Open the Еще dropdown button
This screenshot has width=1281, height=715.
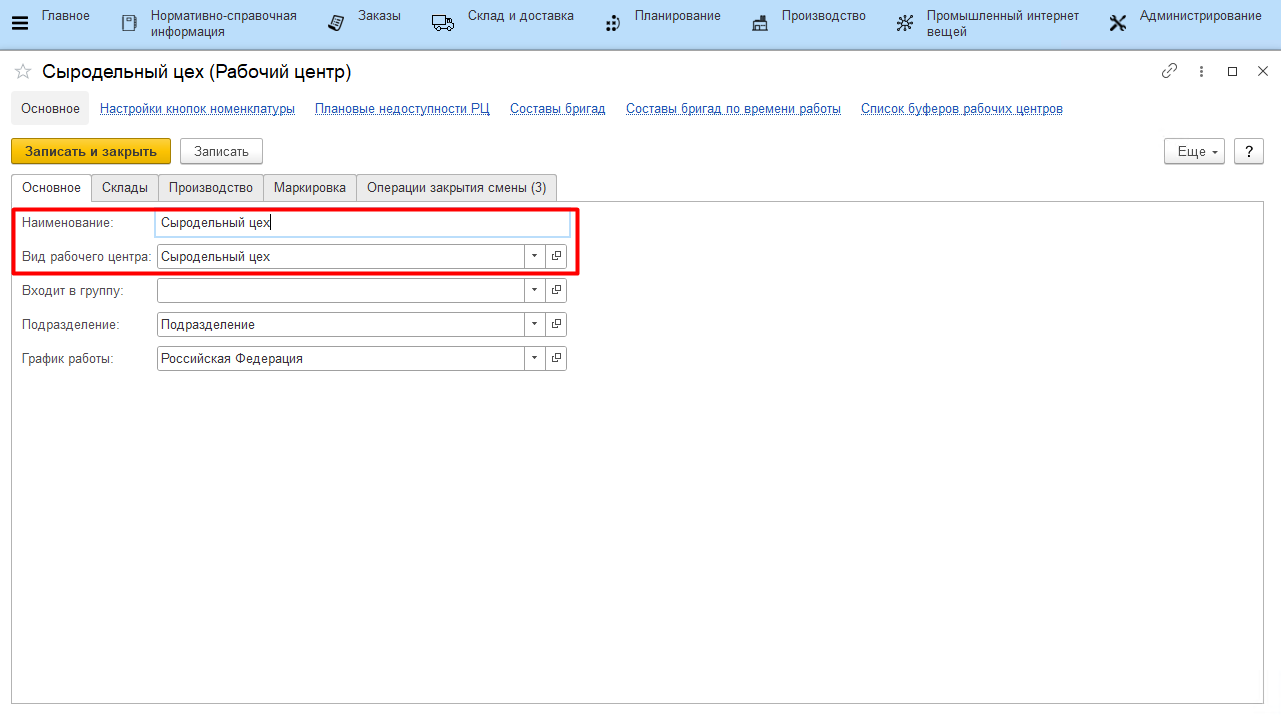tap(1194, 151)
